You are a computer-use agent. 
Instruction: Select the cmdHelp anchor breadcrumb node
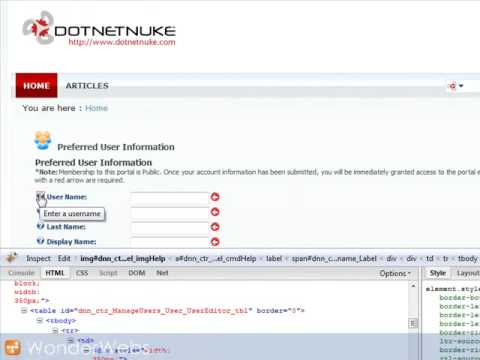tap(216, 259)
